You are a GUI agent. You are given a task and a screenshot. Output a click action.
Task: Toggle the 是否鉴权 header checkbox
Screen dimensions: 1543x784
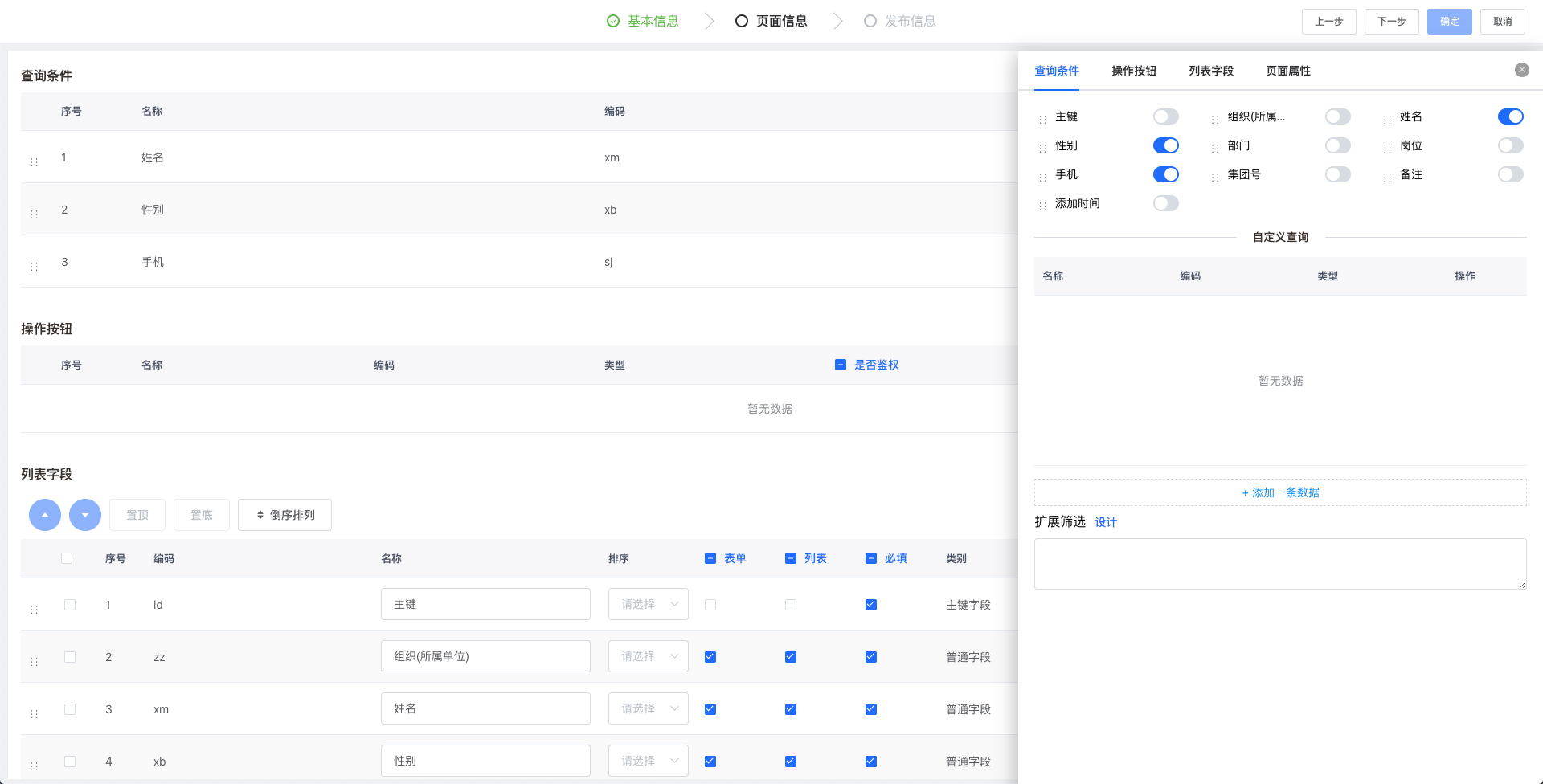click(x=841, y=365)
